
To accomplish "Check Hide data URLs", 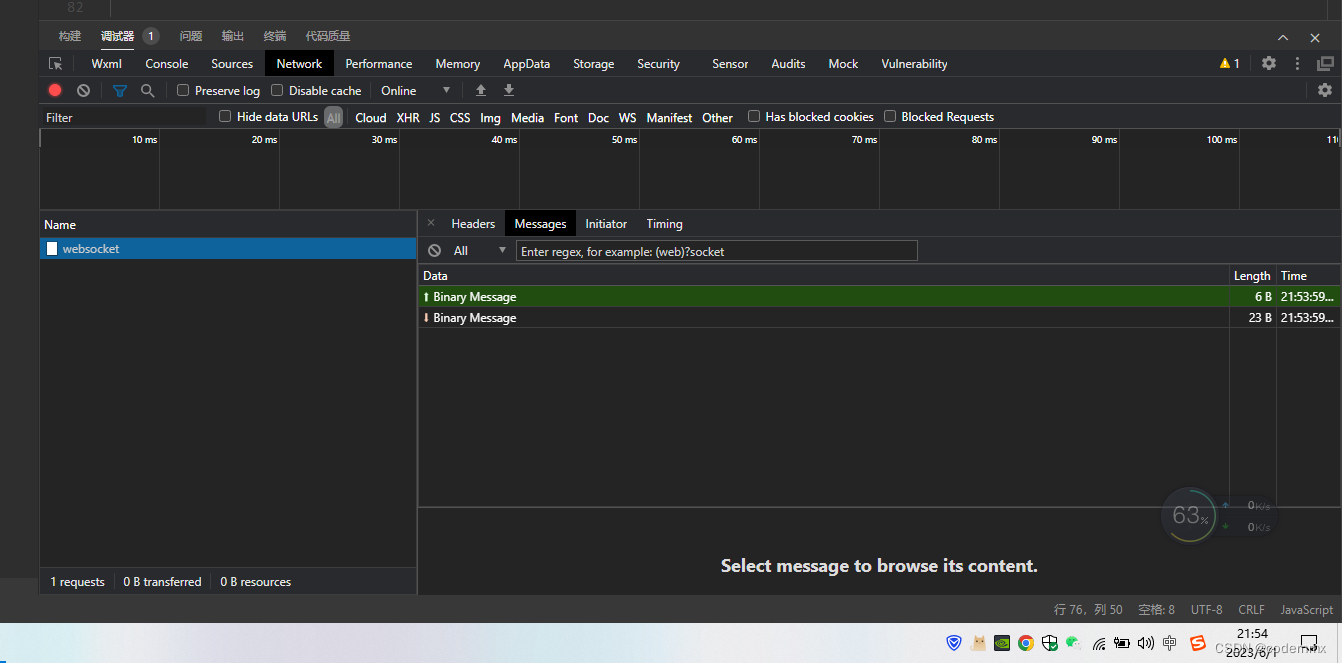I will (x=224, y=116).
